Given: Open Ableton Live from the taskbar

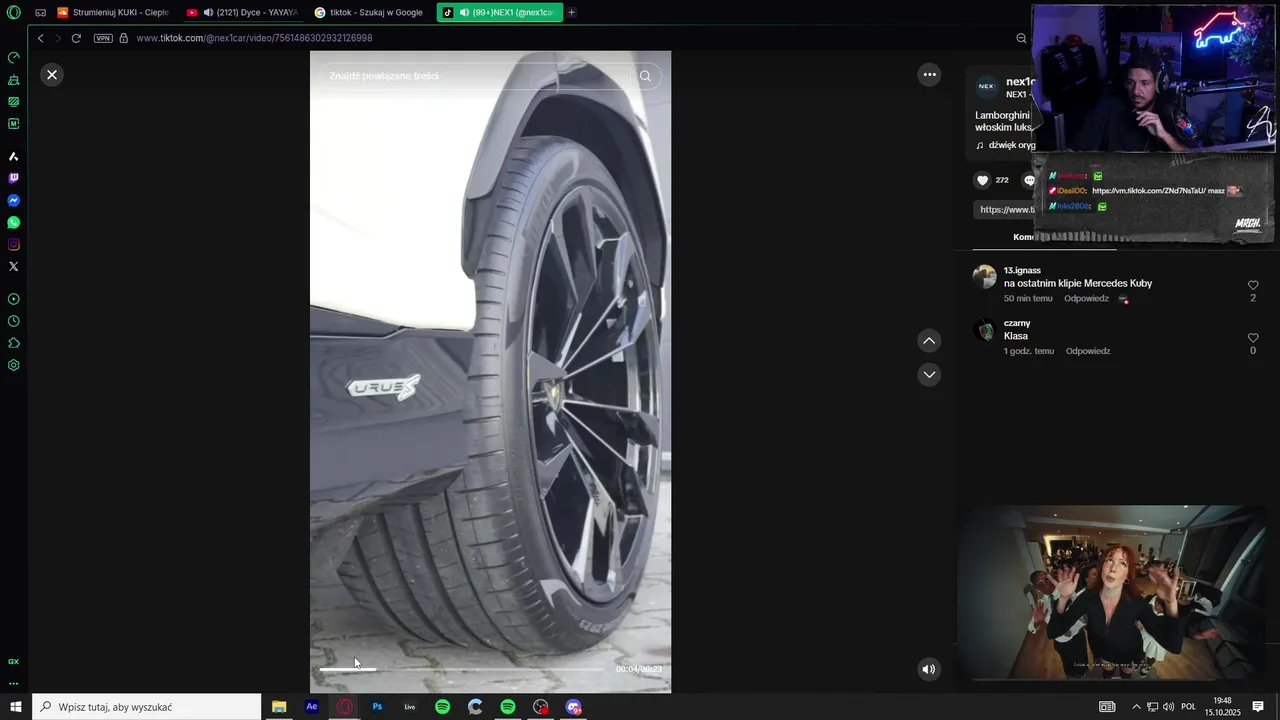Looking at the screenshot, I should [410, 707].
